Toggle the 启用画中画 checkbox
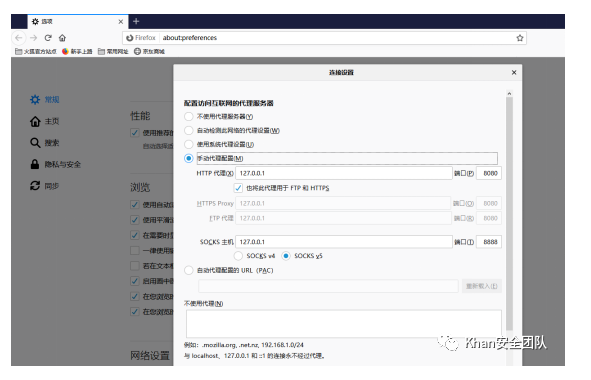 135,281
